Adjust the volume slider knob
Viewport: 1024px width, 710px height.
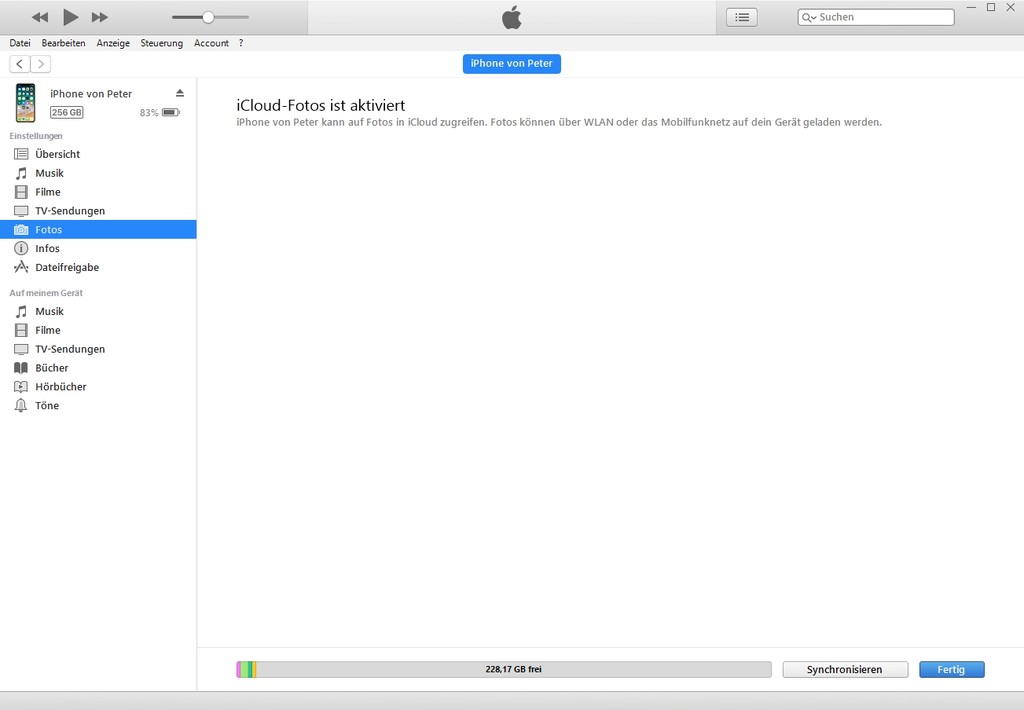pyautogui.click(x=208, y=17)
